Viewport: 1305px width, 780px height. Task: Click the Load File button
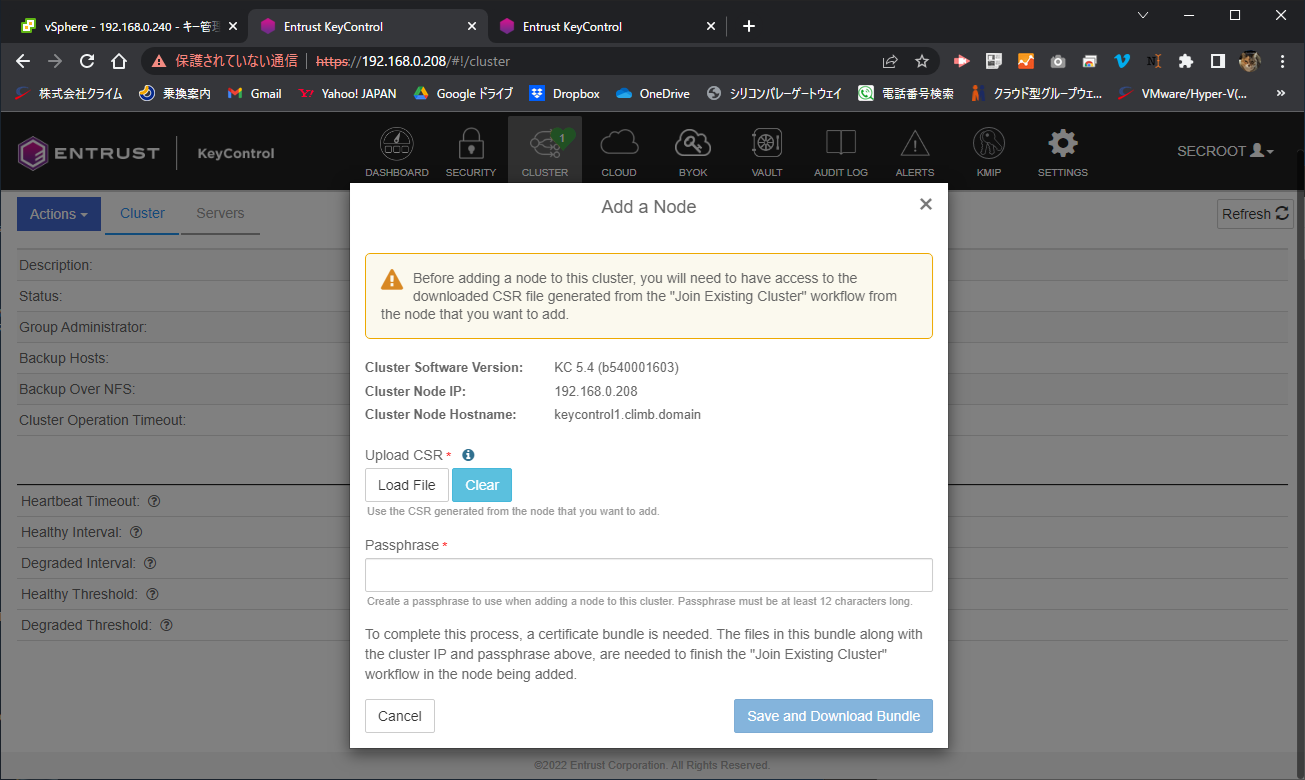[x=407, y=485]
